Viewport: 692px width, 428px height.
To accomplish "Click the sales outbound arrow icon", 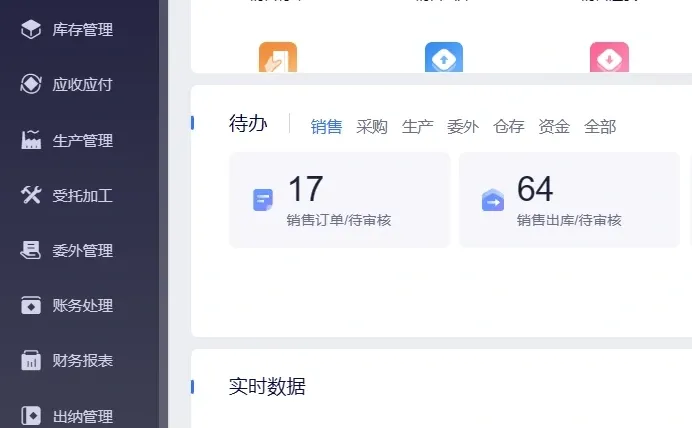I will point(493,200).
